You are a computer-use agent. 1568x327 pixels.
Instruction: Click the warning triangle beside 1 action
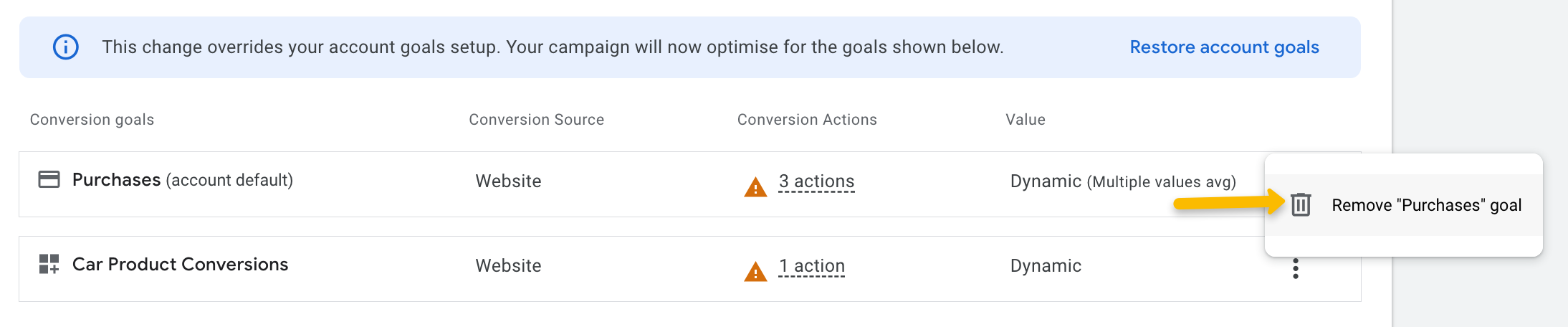point(755,272)
